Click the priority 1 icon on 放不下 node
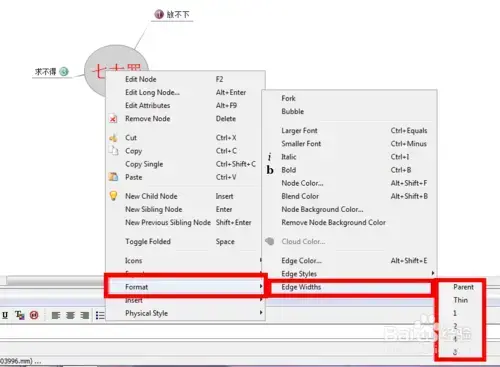The width and height of the screenshot is (500, 367). click(x=159, y=14)
